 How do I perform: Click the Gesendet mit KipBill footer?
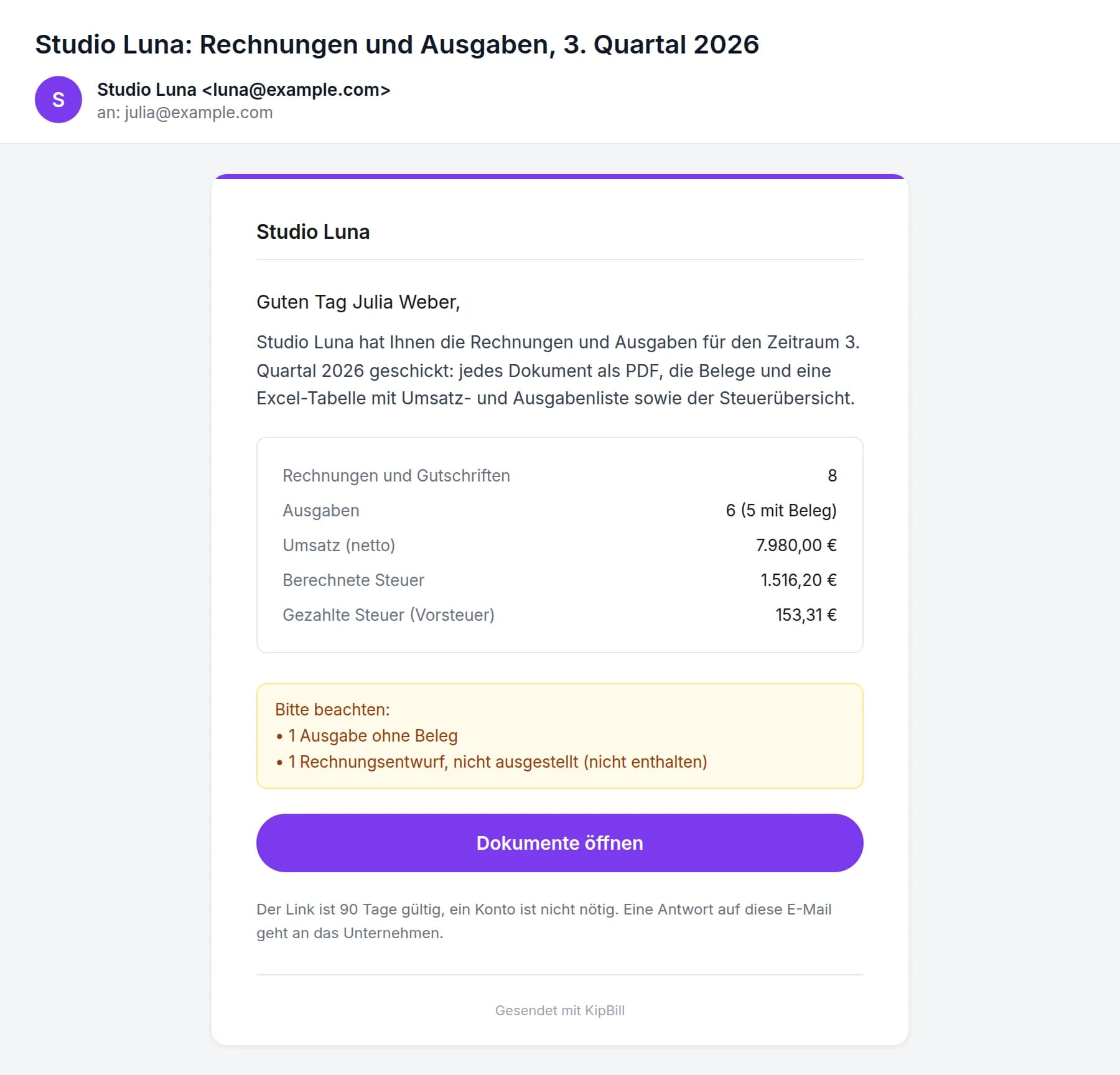click(x=559, y=1010)
